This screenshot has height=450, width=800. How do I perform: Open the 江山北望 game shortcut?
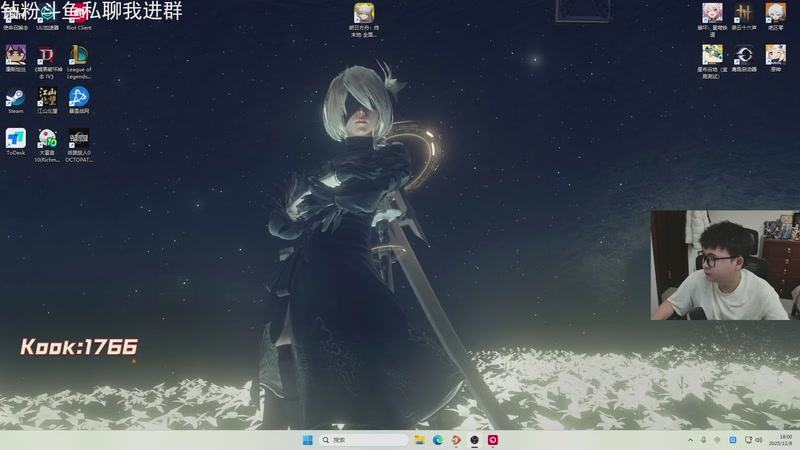click(x=47, y=101)
